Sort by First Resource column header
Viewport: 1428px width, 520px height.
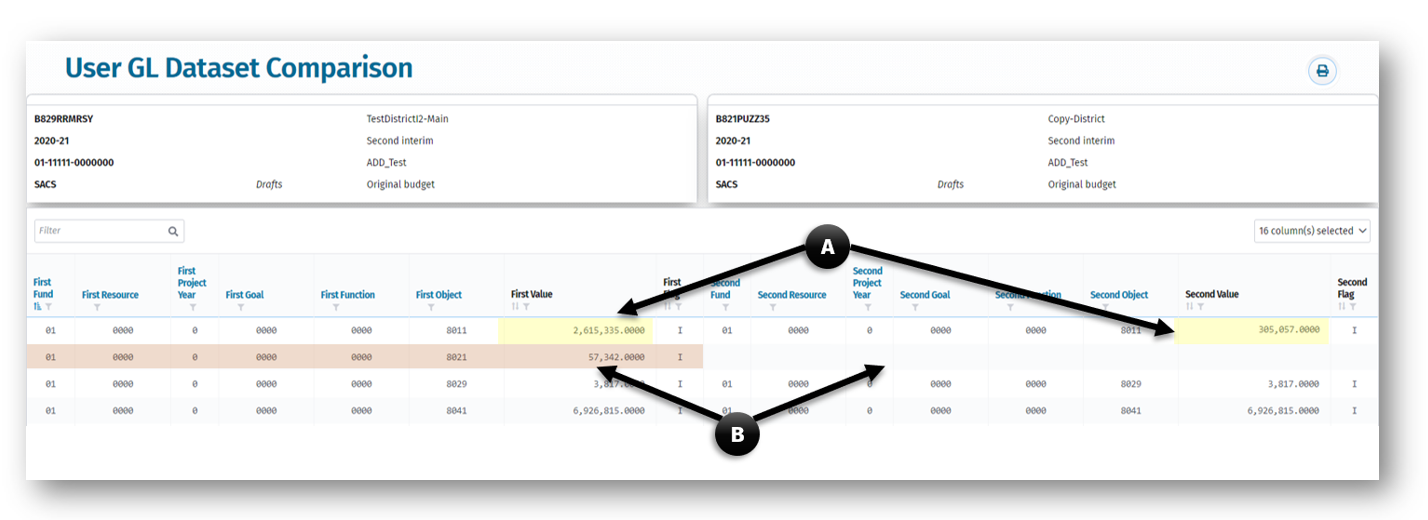[110, 295]
